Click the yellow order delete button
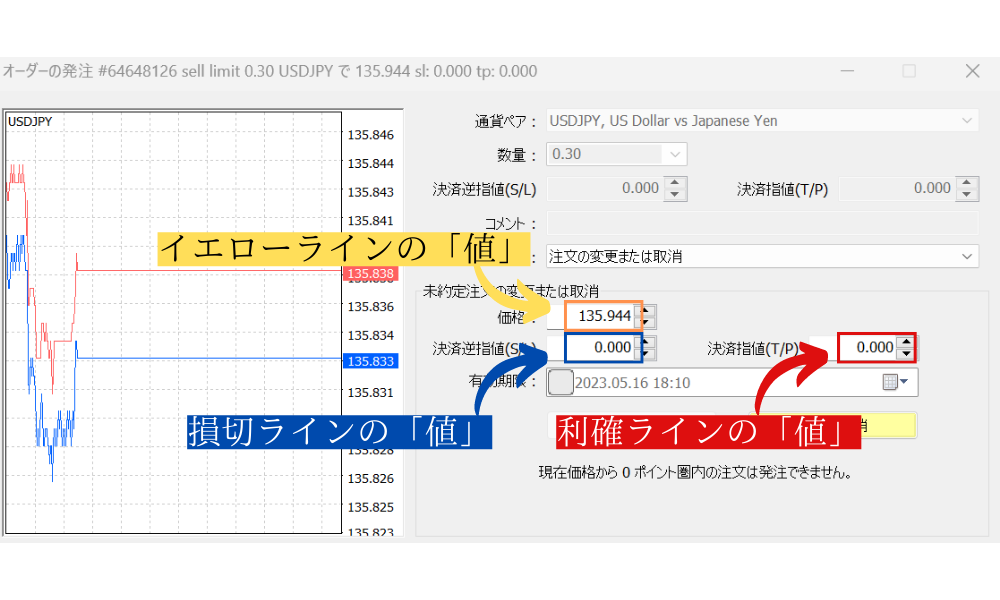The width and height of the screenshot is (1000, 600). (x=885, y=425)
